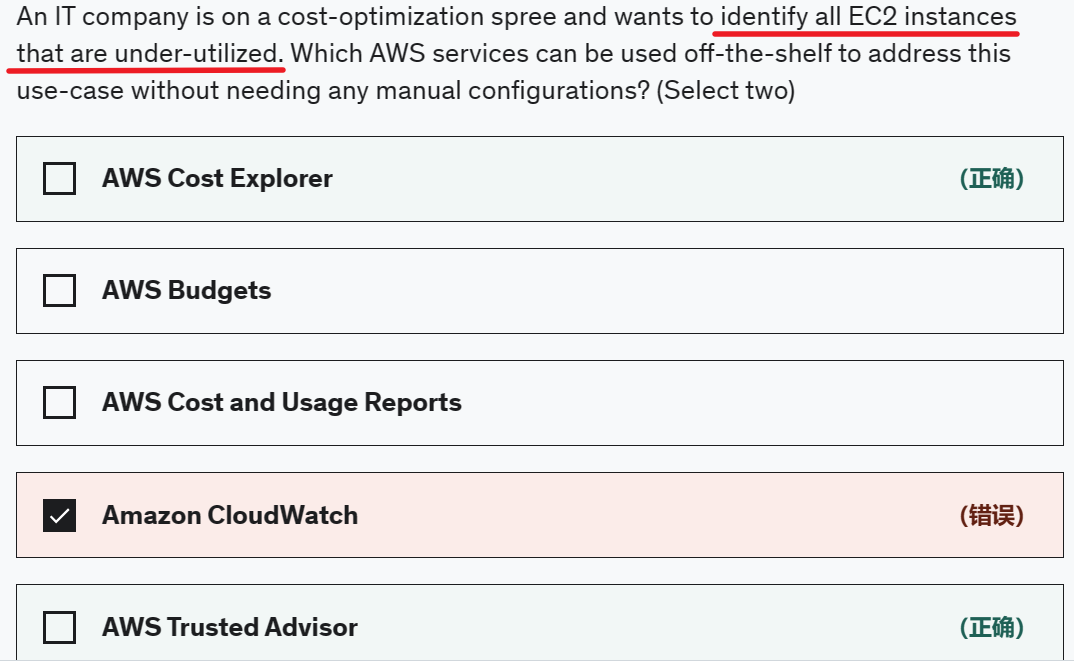Click the green 正确 tag beside Trusted Advisor

[x=991, y=628]
